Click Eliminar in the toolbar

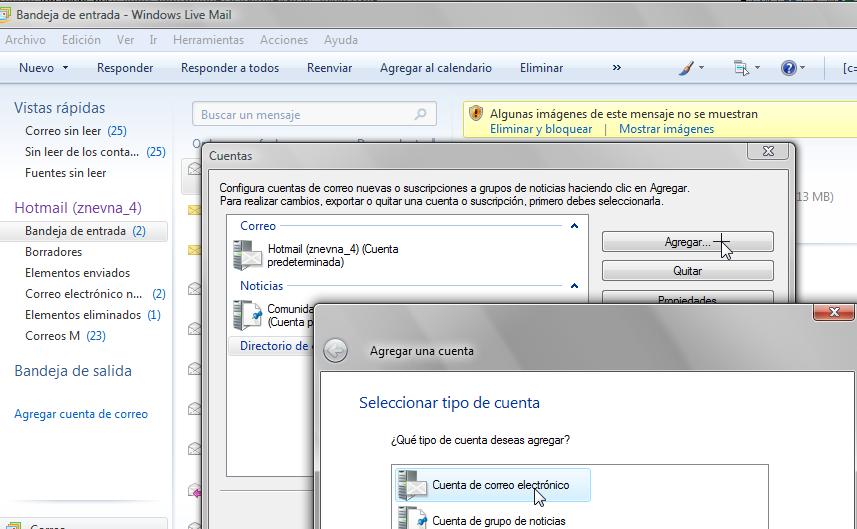tap(541, 68)
